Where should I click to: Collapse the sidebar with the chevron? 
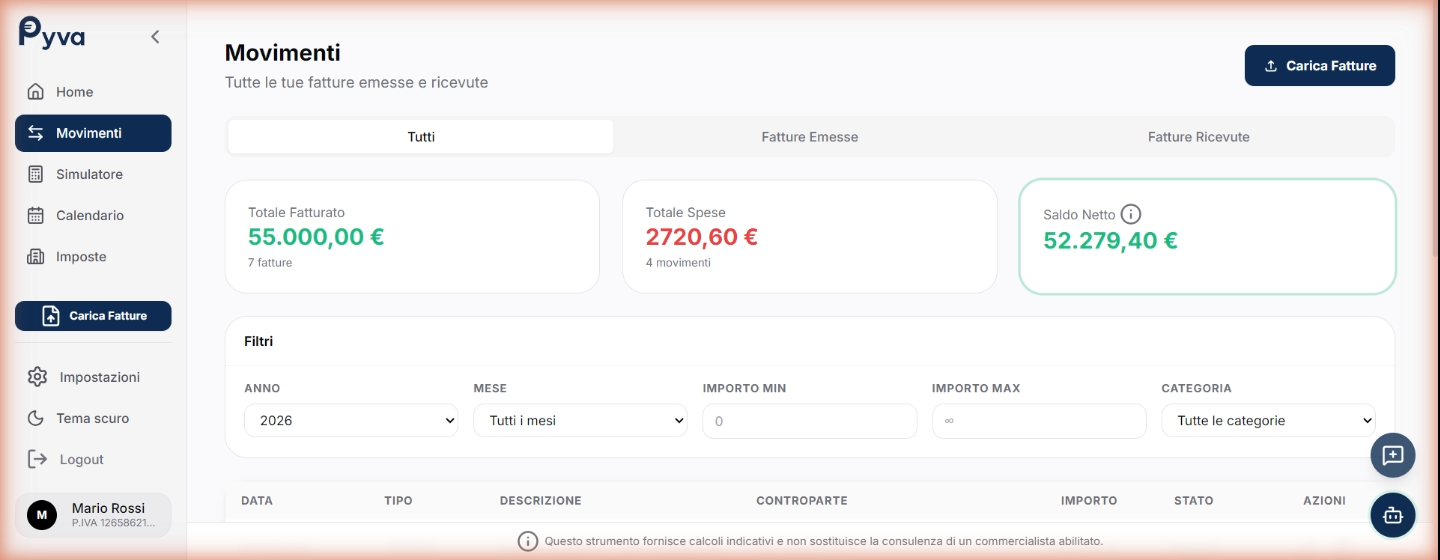(155, 37)
